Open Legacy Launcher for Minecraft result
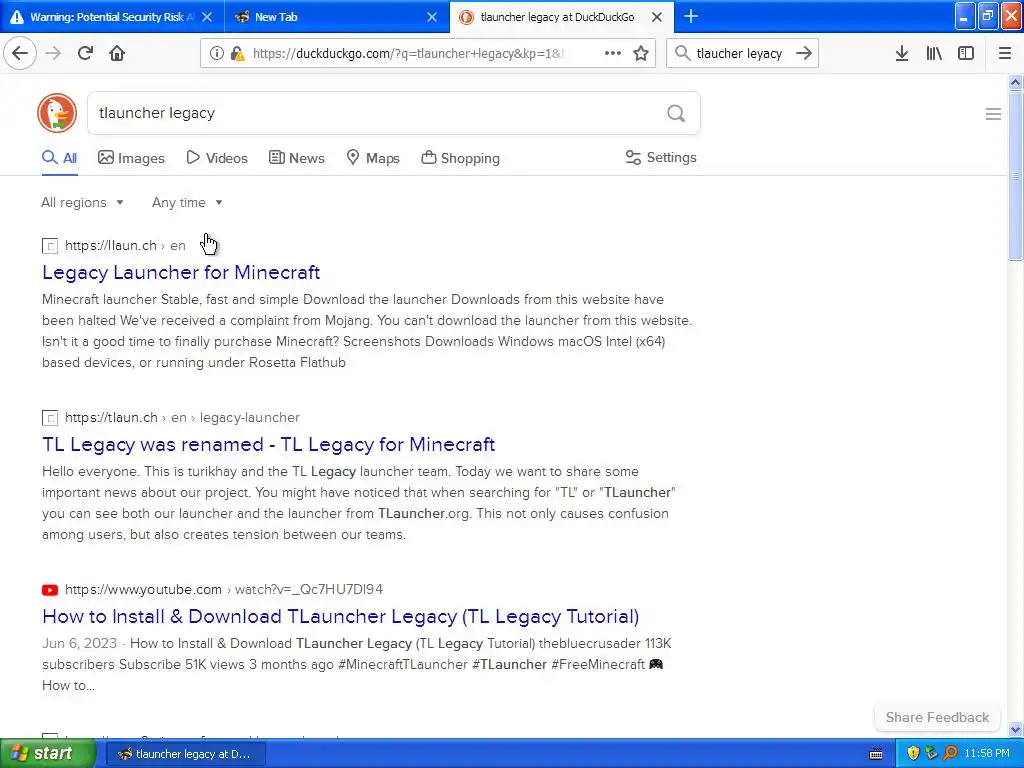Viewport: 1024px width, 768px height. [181, 272]
